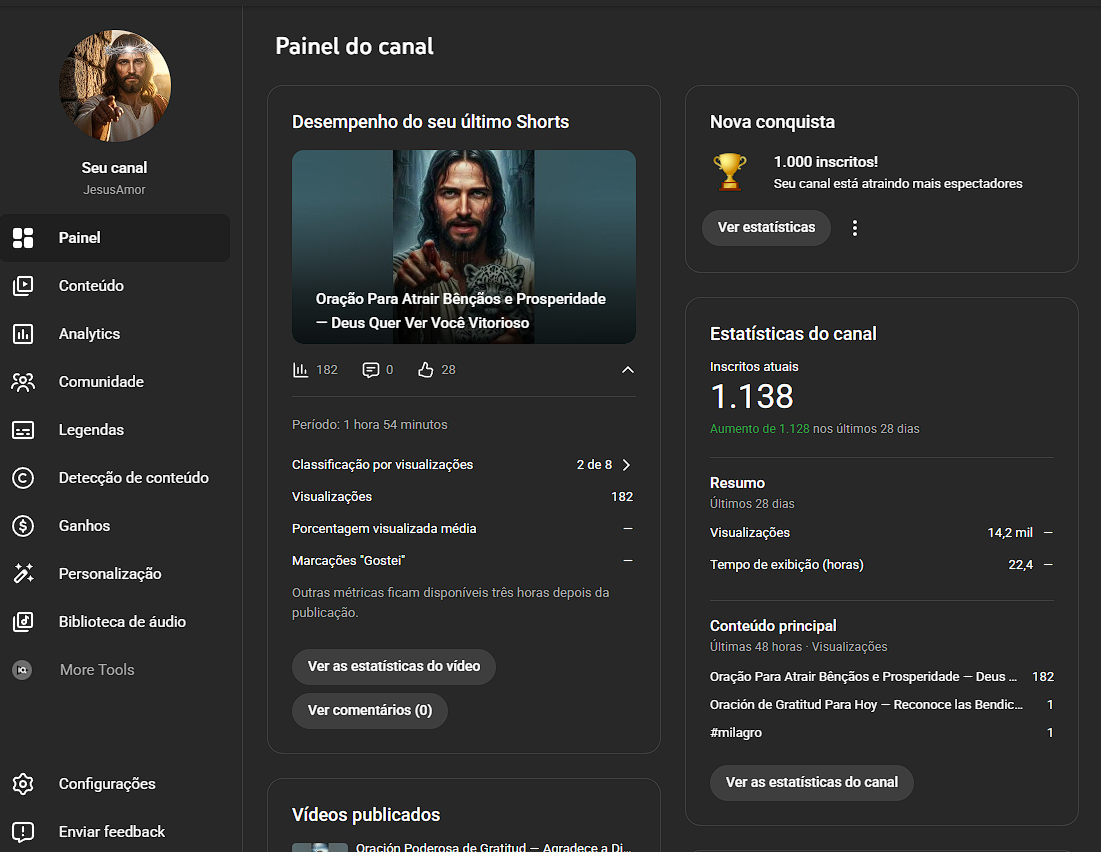Viewport: 1101px width, 852px height.
Task: Click the Visualizações row showing 182
Action: pos(463,497)
